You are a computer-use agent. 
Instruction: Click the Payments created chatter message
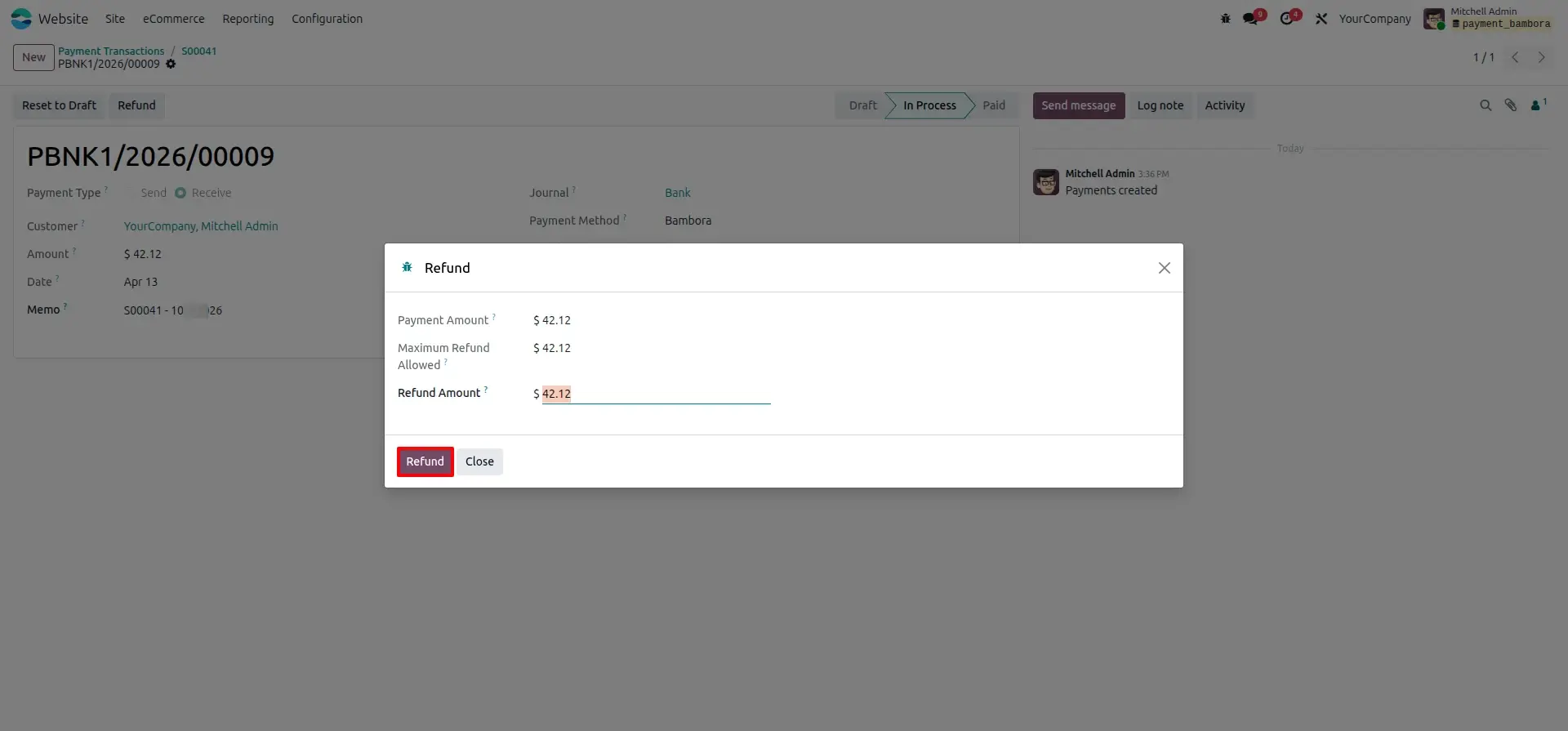[x=1111, y=190]
